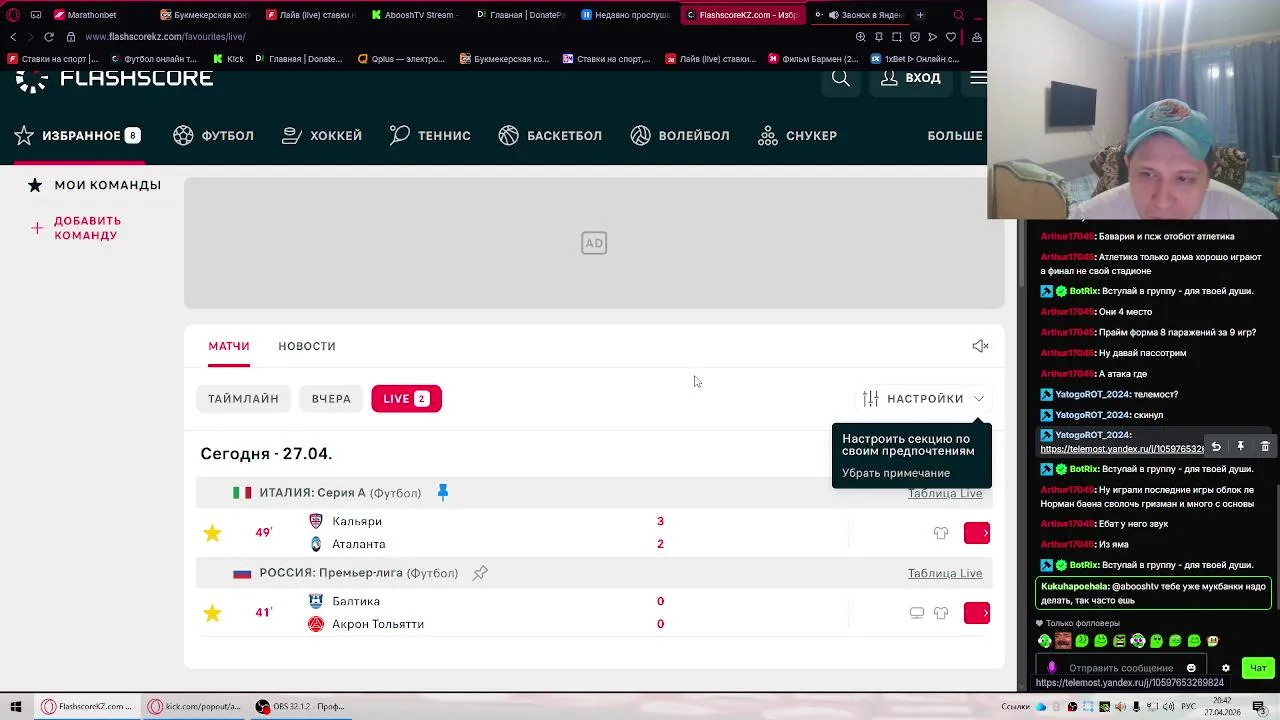The width and height of the screenshot is (1280, 720).
Task: Select the Вчера filter
Action: click(331, 399)
